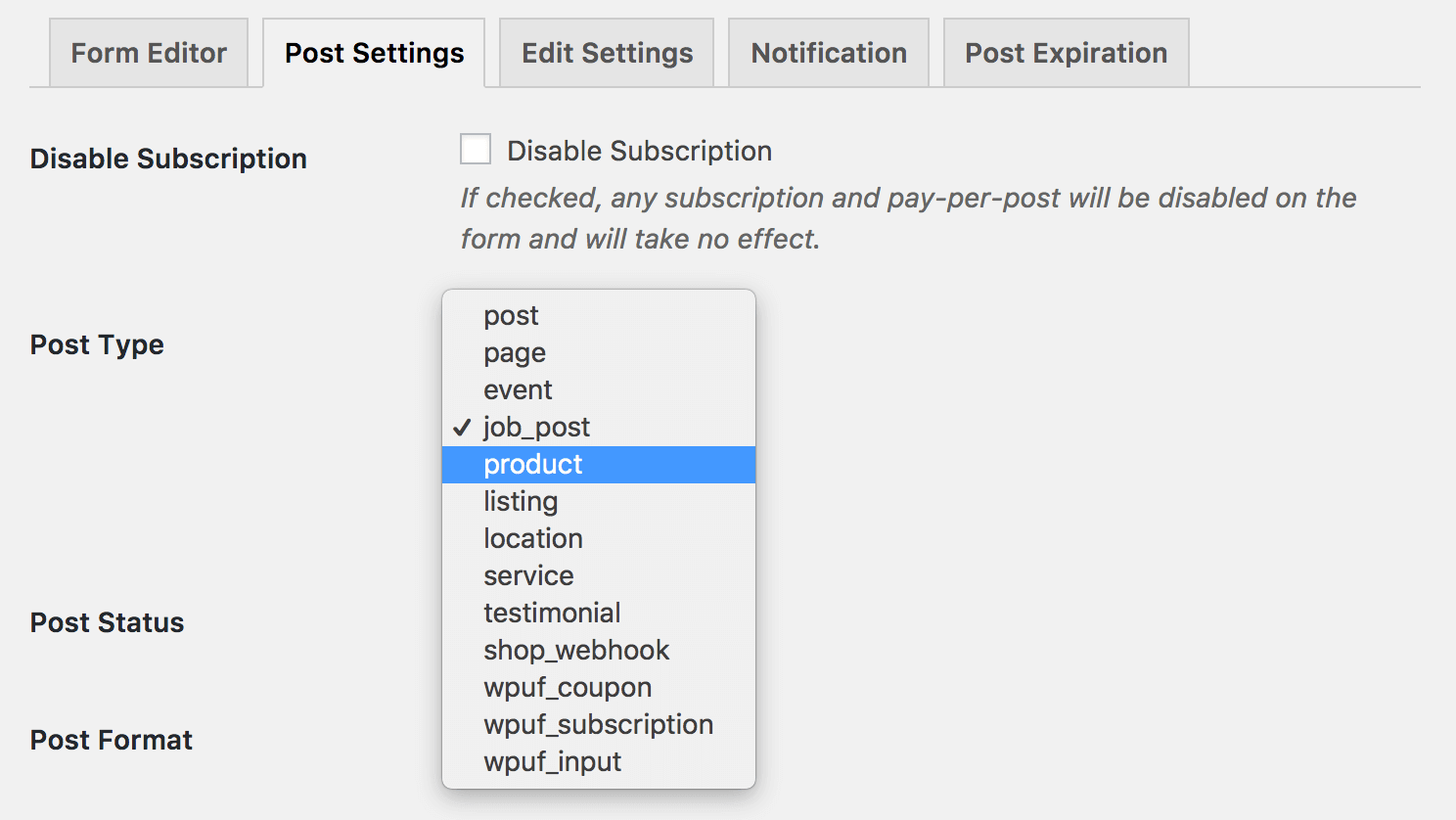The image size is (1456, 820).
Task: Select the highlighted "product" option
Action: click(x=533, y=464)
